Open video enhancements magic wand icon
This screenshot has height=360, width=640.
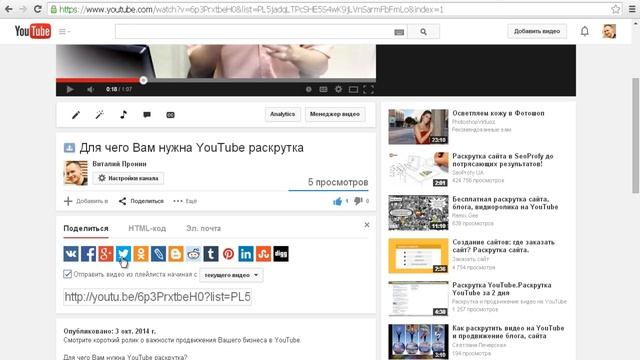coord(100,115)
